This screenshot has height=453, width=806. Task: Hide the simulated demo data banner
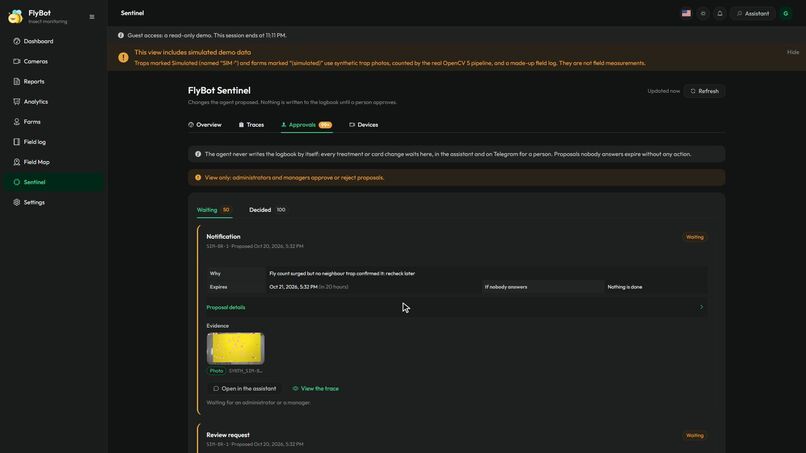pyautogui.click(x=793, y=52)
